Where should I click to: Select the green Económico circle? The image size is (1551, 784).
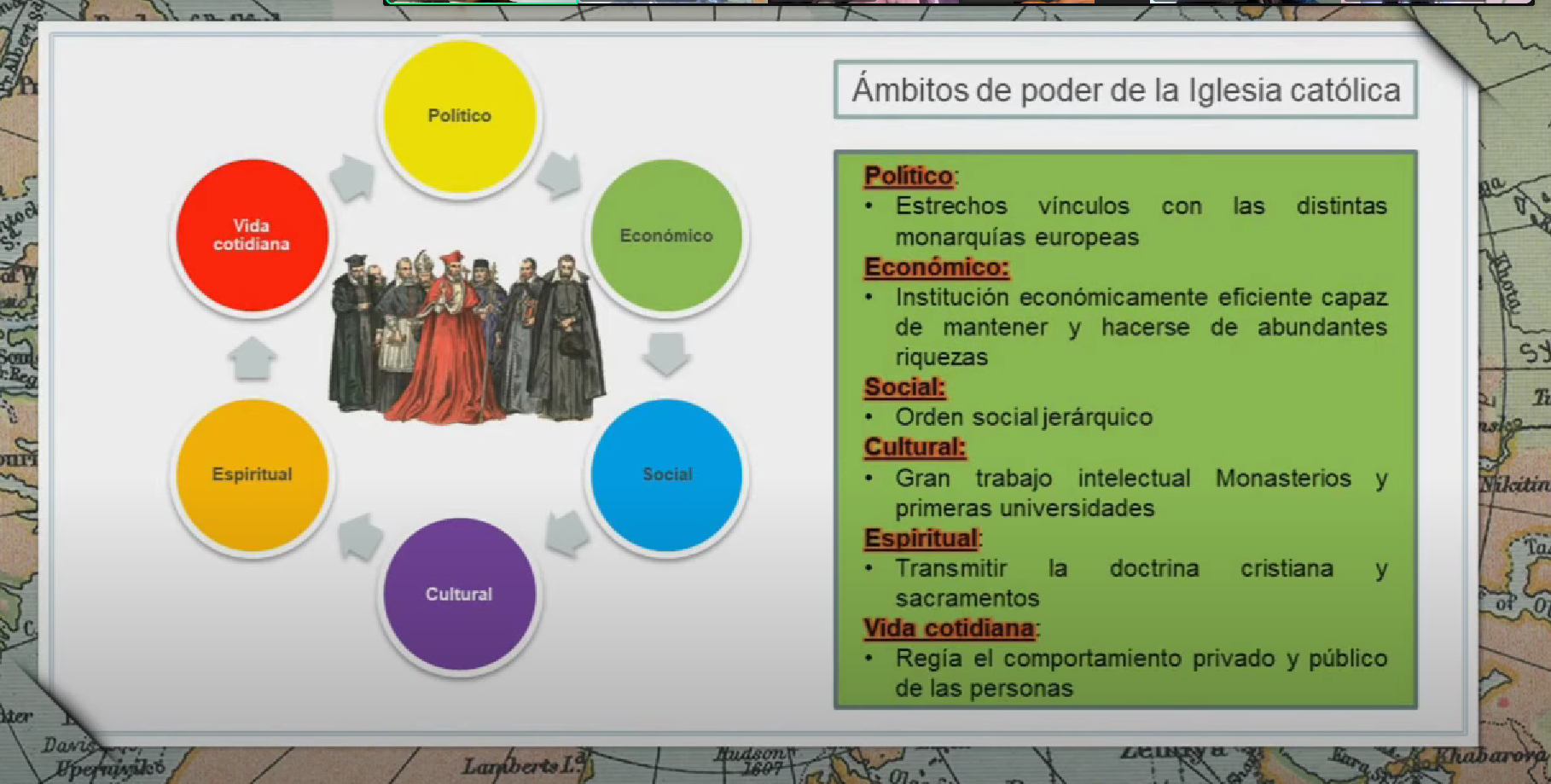click(x=666, y=235)
